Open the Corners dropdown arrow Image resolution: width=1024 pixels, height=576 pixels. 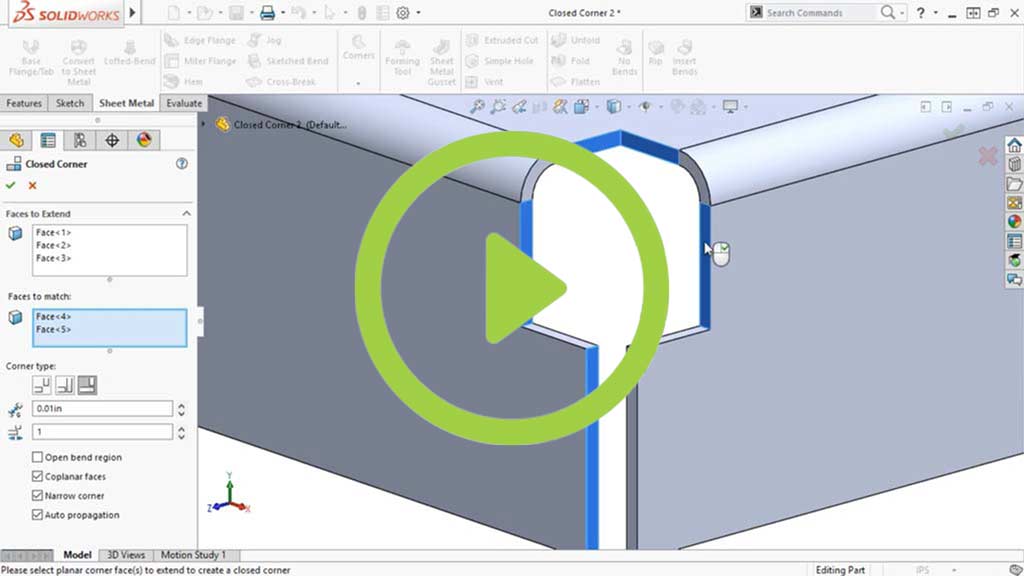click(358, 83)
